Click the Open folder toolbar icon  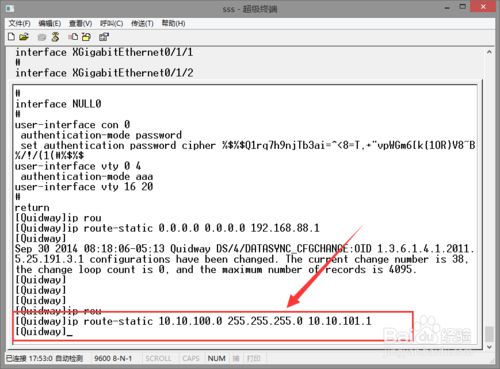24,37
